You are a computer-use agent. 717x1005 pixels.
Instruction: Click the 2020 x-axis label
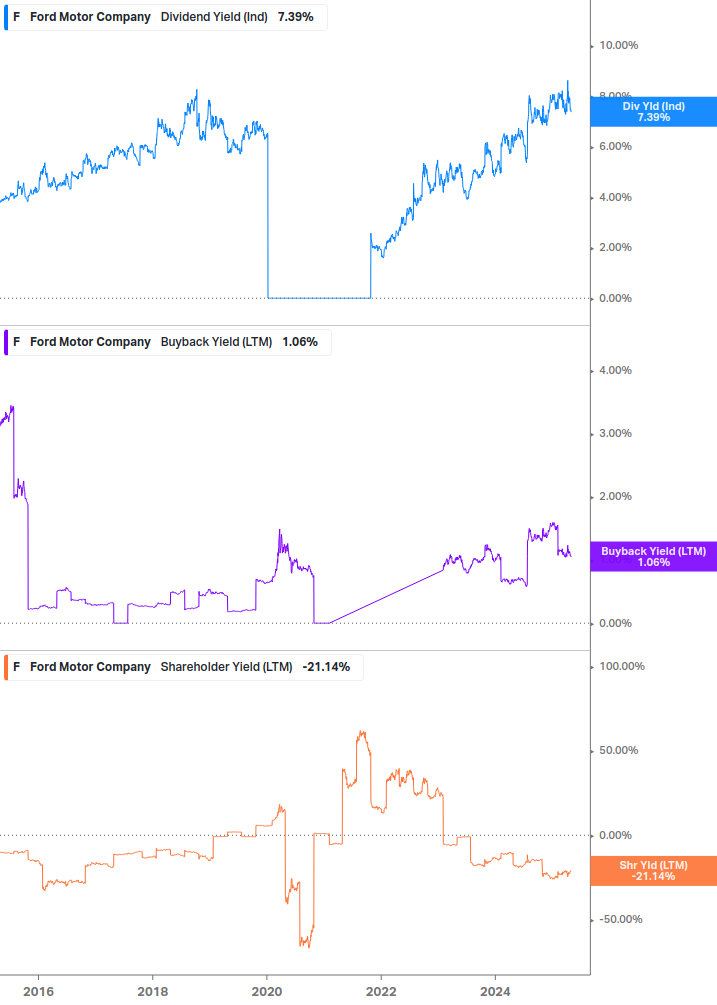point(267,992)
